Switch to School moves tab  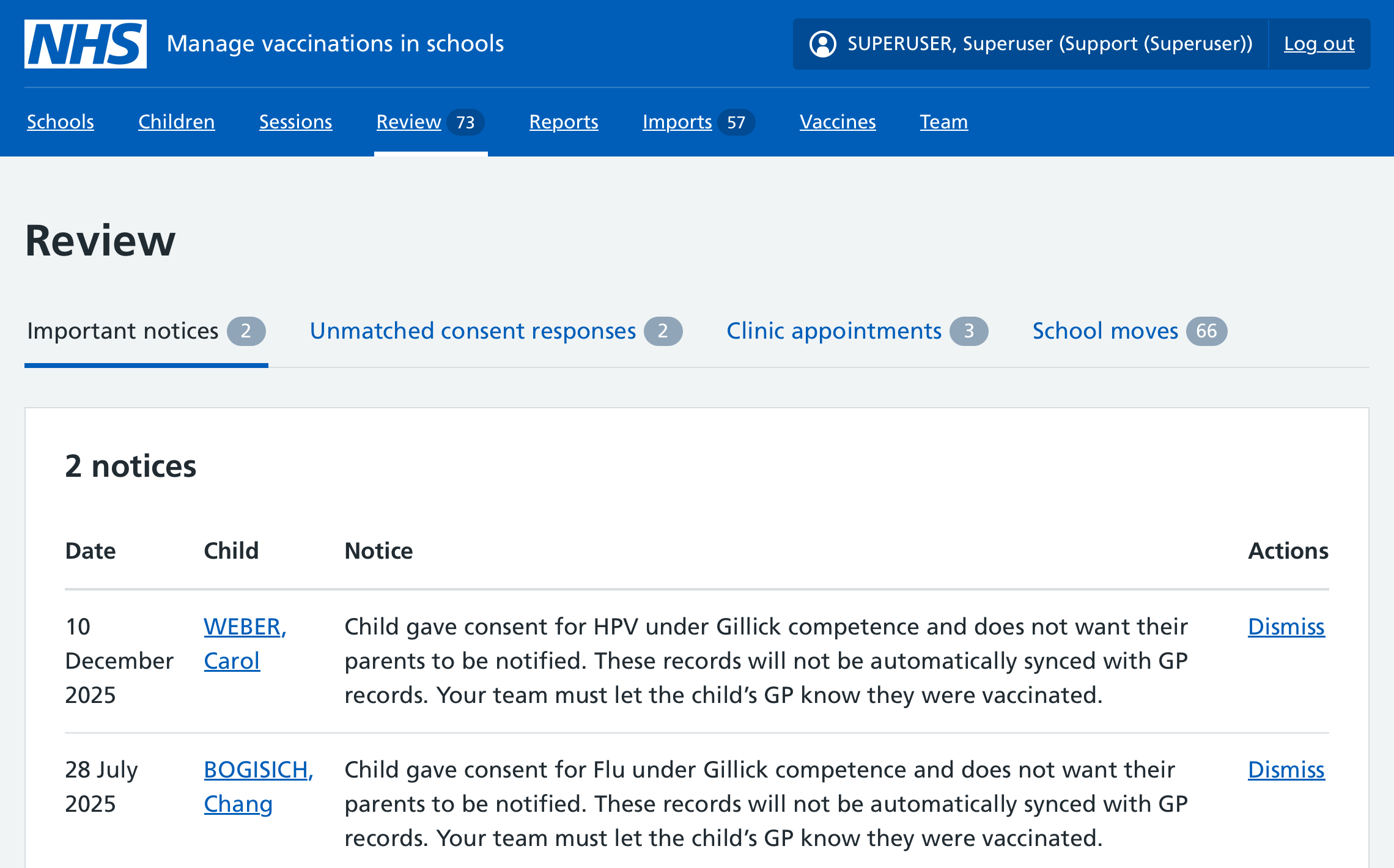[x=1130, y=331]
